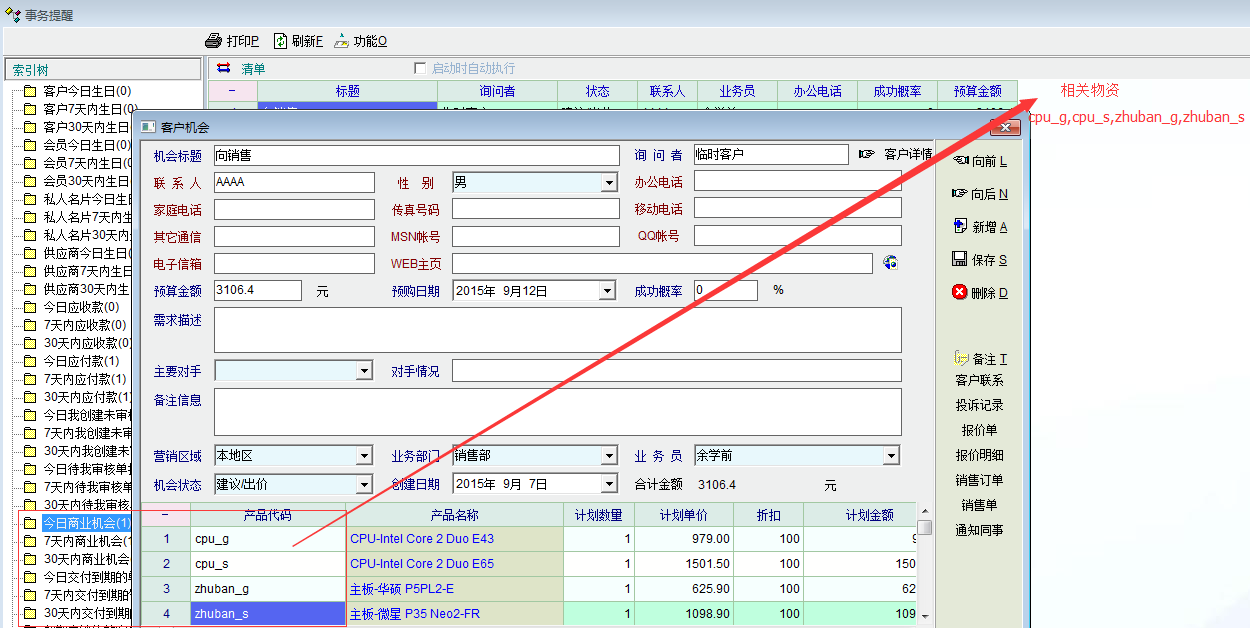The height and width of the screenshot is (628, 1250).
Task: Click the 产品代码 column header
Action: 268,515
